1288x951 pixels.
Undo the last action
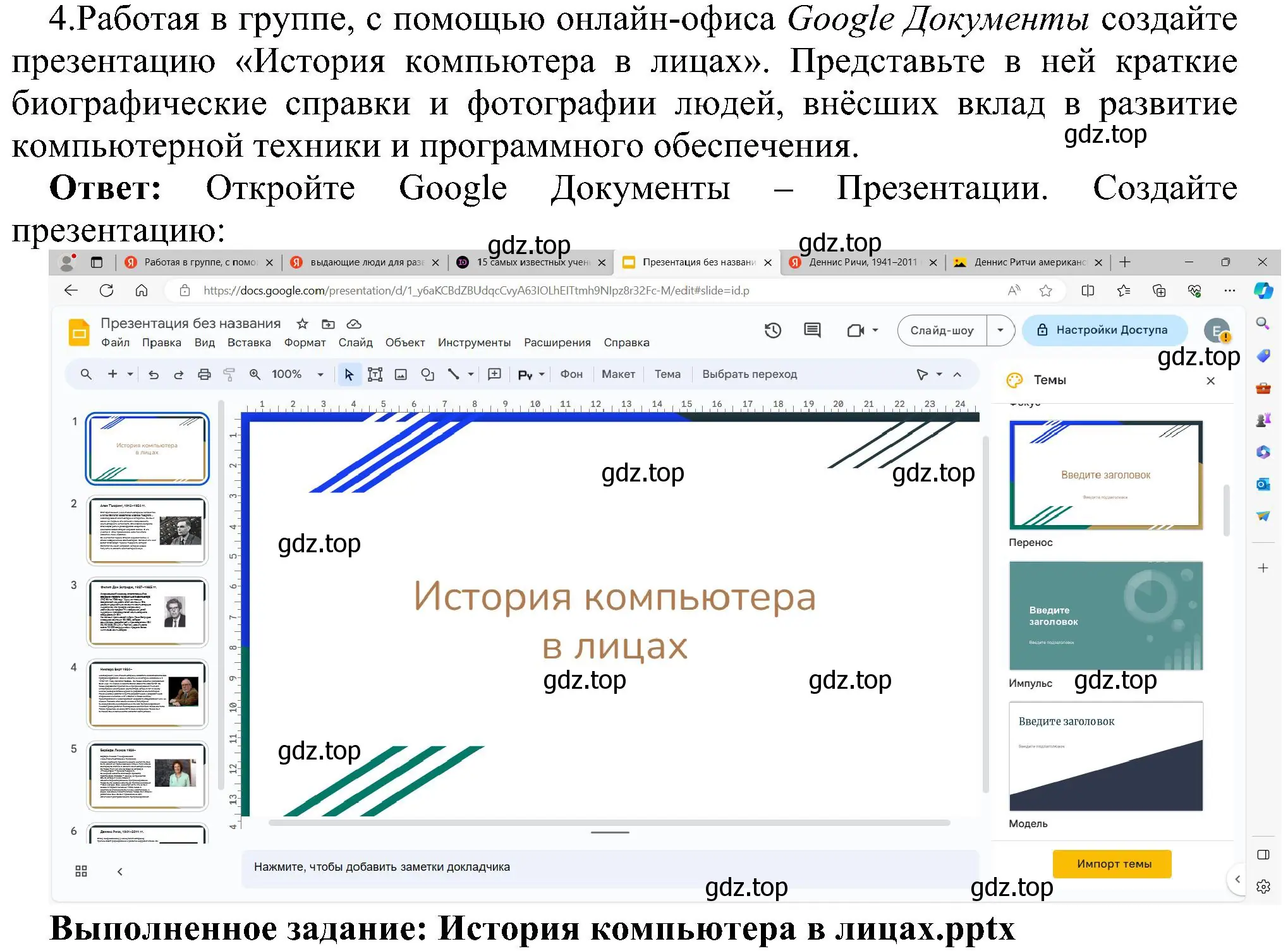click(154, 375)
